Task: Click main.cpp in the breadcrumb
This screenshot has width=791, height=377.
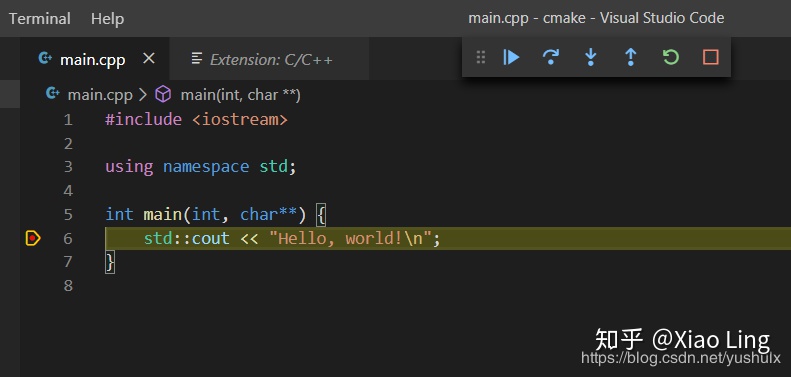Action: [x=100, y=95]
